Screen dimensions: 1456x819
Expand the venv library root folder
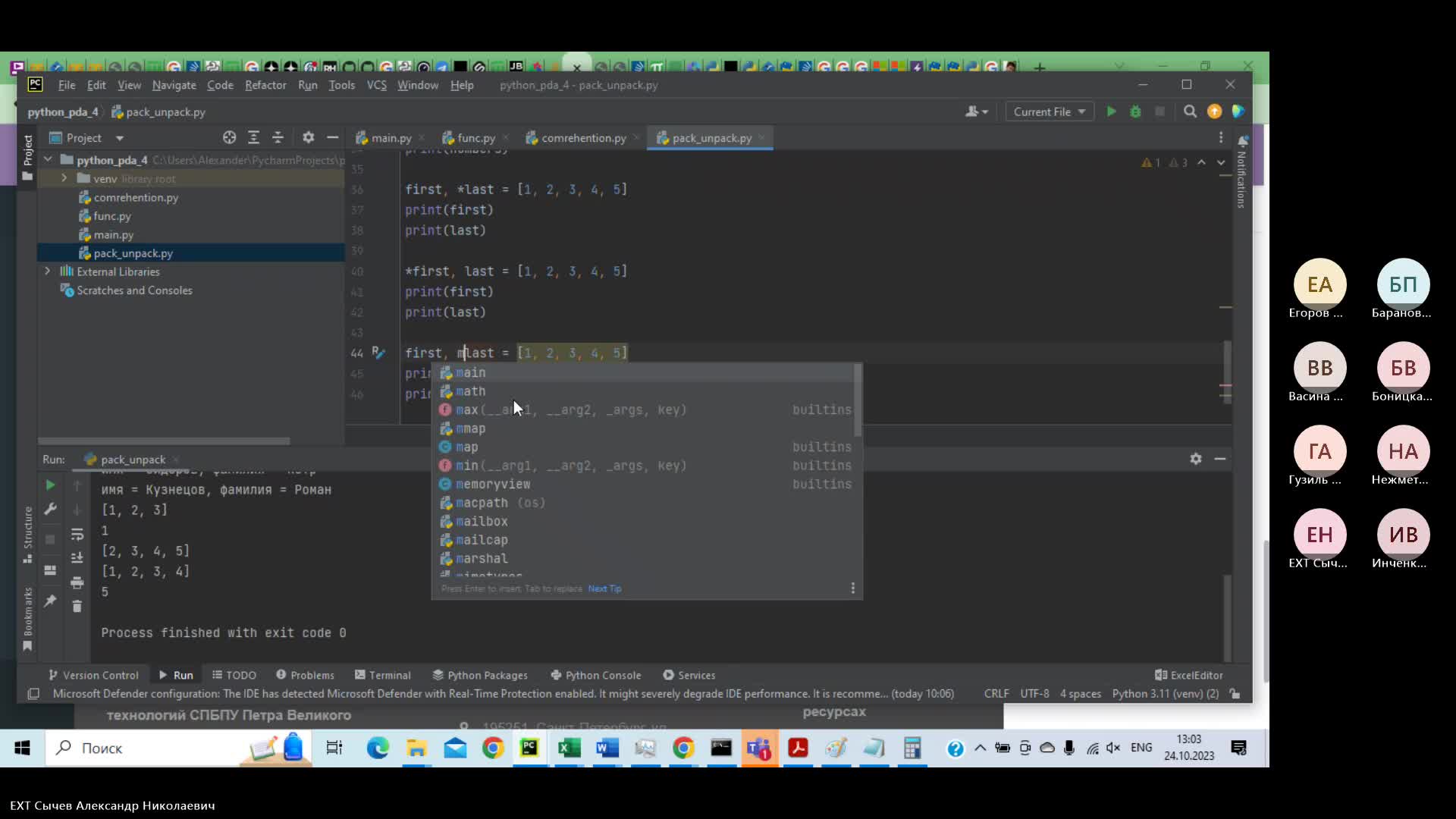(x=64, y=178)
